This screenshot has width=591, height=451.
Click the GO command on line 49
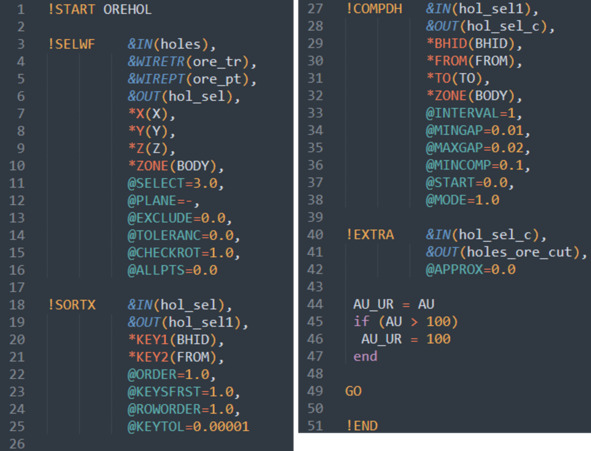click(353, 391)
